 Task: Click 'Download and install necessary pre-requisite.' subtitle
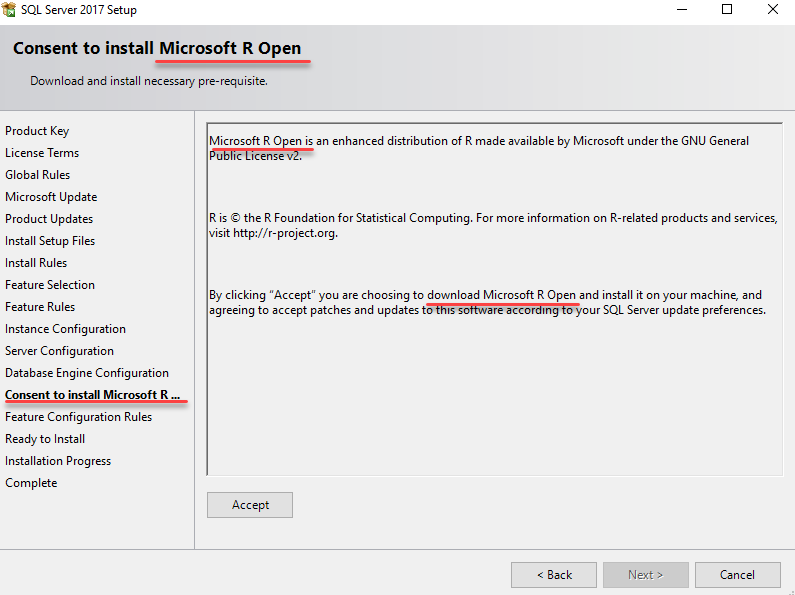pyautogui.click(x=149, y=81)
